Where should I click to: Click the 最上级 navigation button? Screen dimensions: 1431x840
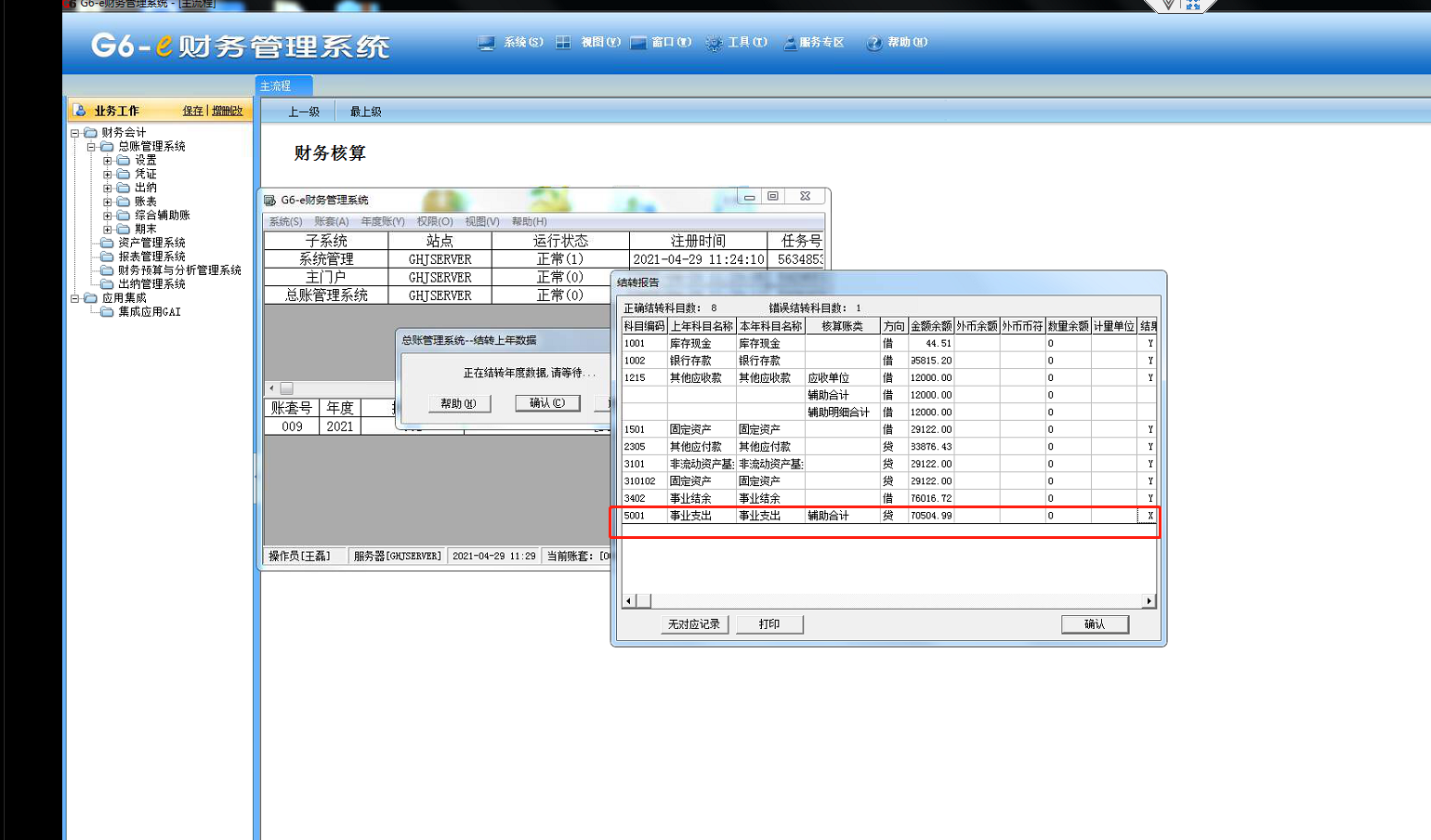[365, 112]
